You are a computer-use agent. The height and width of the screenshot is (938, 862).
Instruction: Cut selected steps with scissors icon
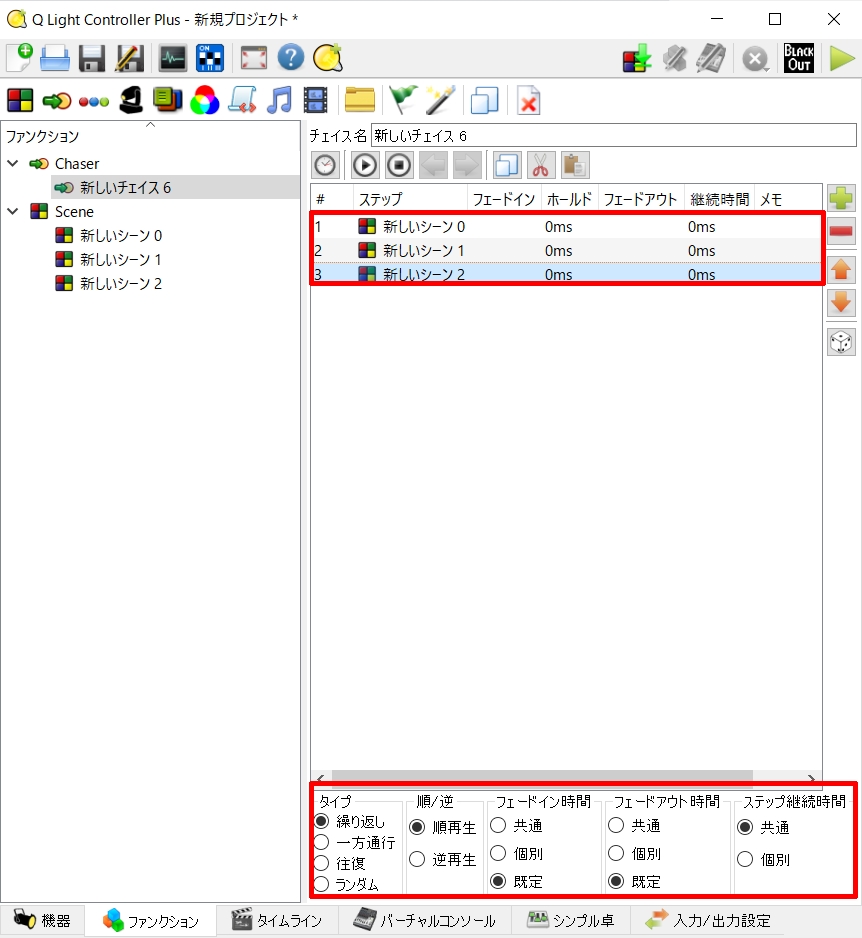point(541,165)
